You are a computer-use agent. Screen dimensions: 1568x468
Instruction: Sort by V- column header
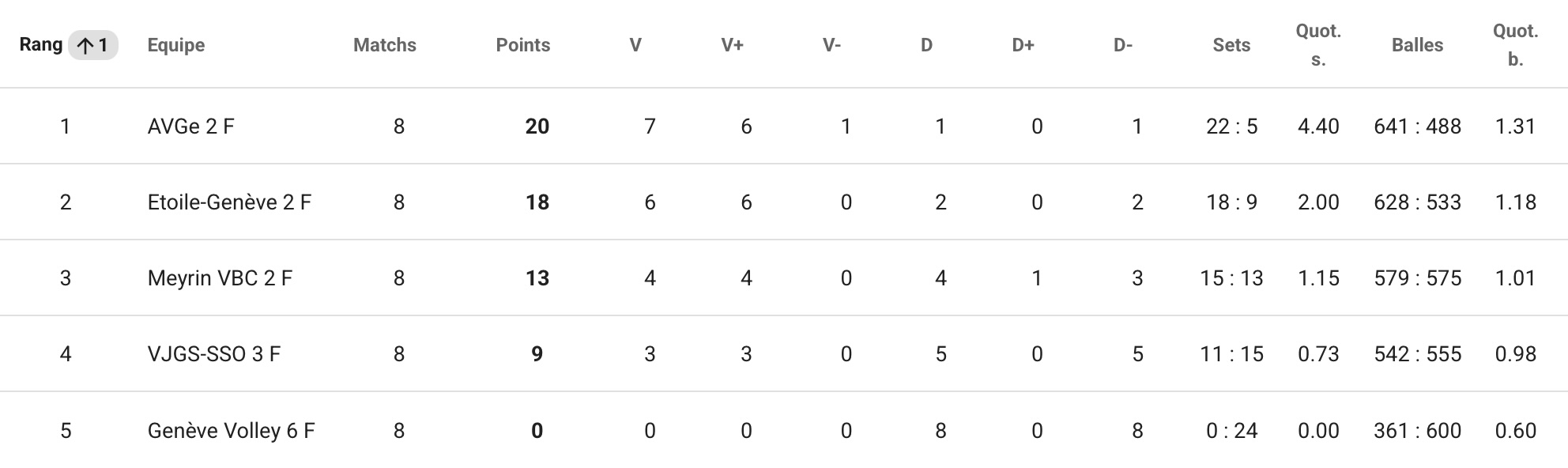[x=832, y=45]
